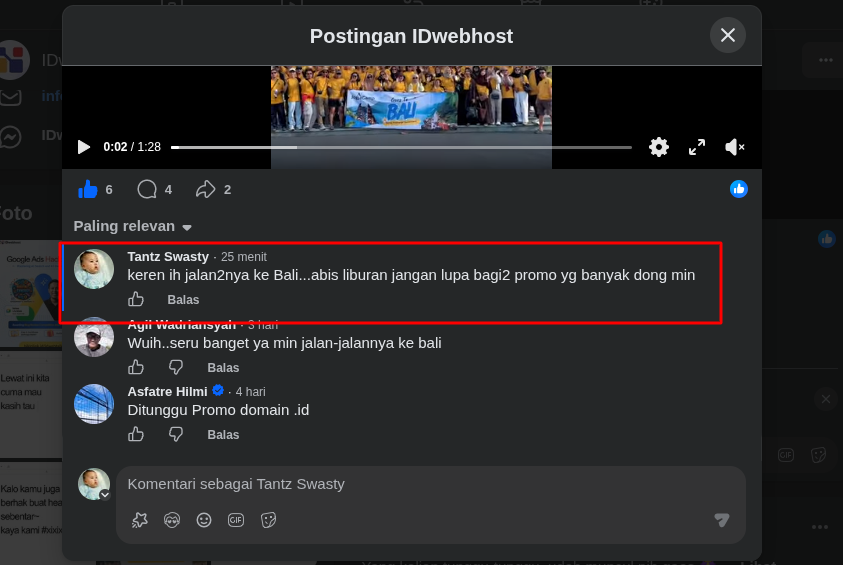
Task: Like Agil Wadriansyah's comment
Action: (x=136, y=367)
